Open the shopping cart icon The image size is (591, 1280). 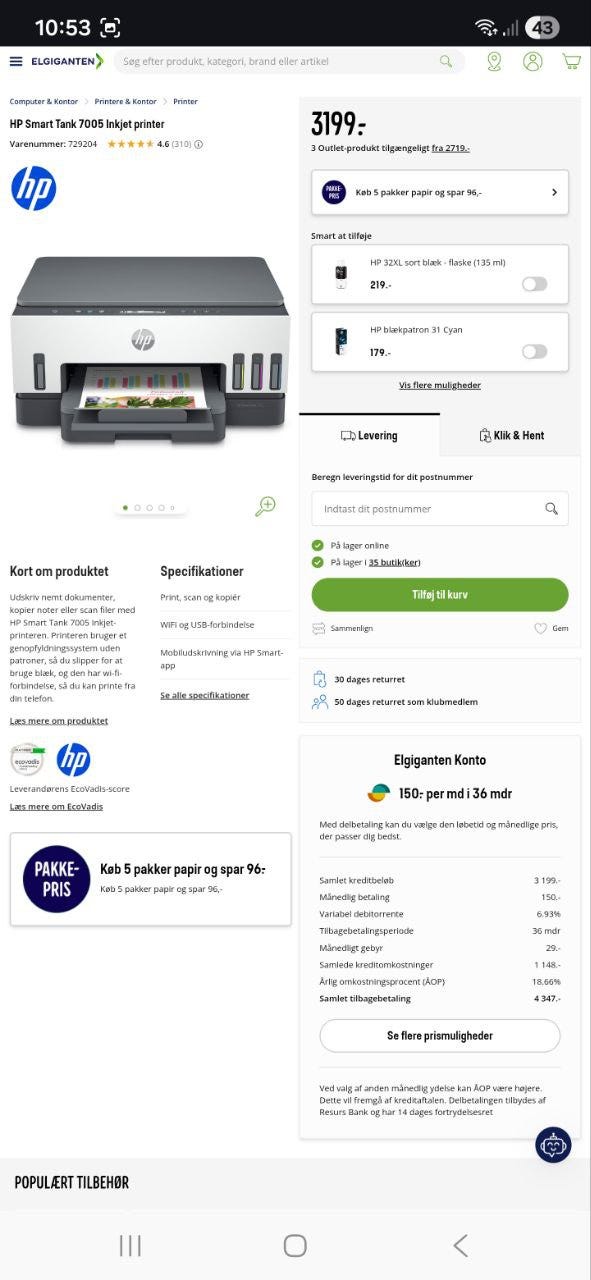[x=571, y=61]
